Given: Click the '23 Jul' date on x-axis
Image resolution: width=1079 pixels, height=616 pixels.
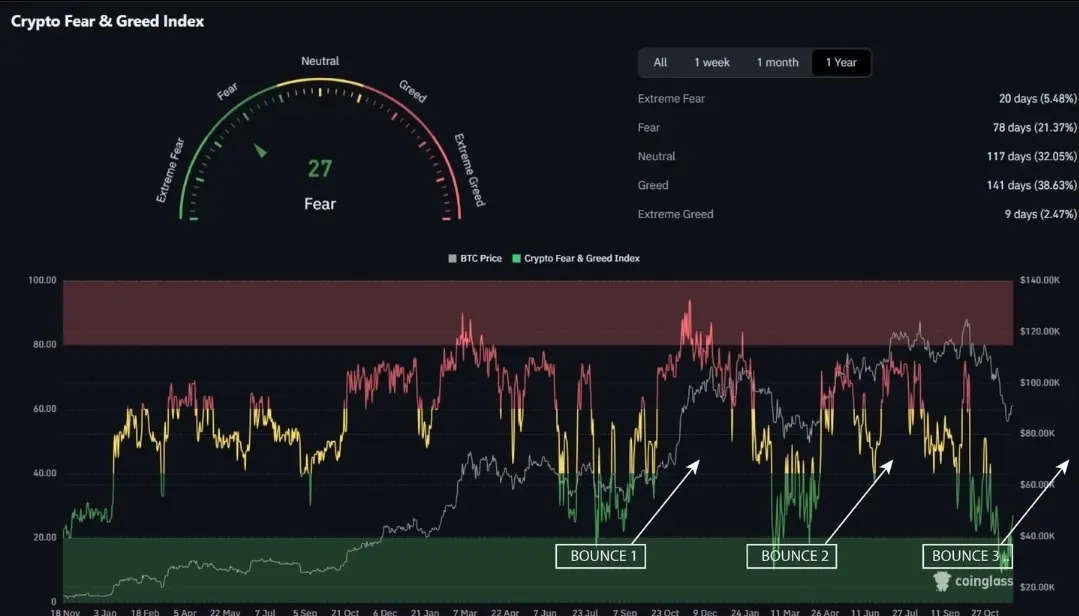Looking at the screenshot, I should tap(585, 612).
